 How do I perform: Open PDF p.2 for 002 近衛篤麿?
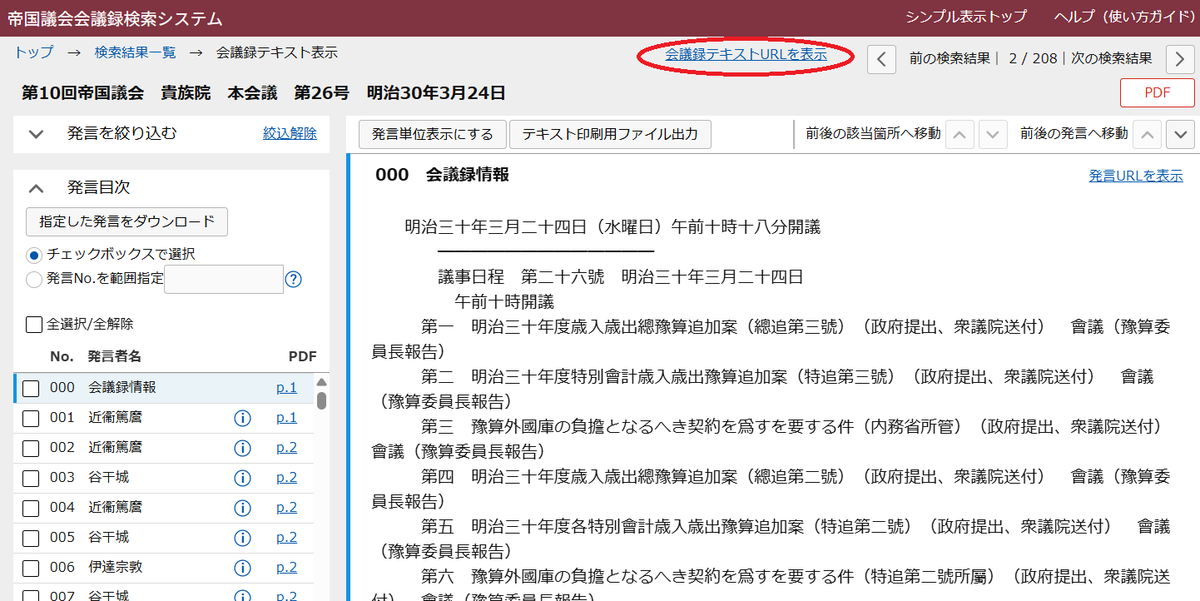(x=287, y=447)
